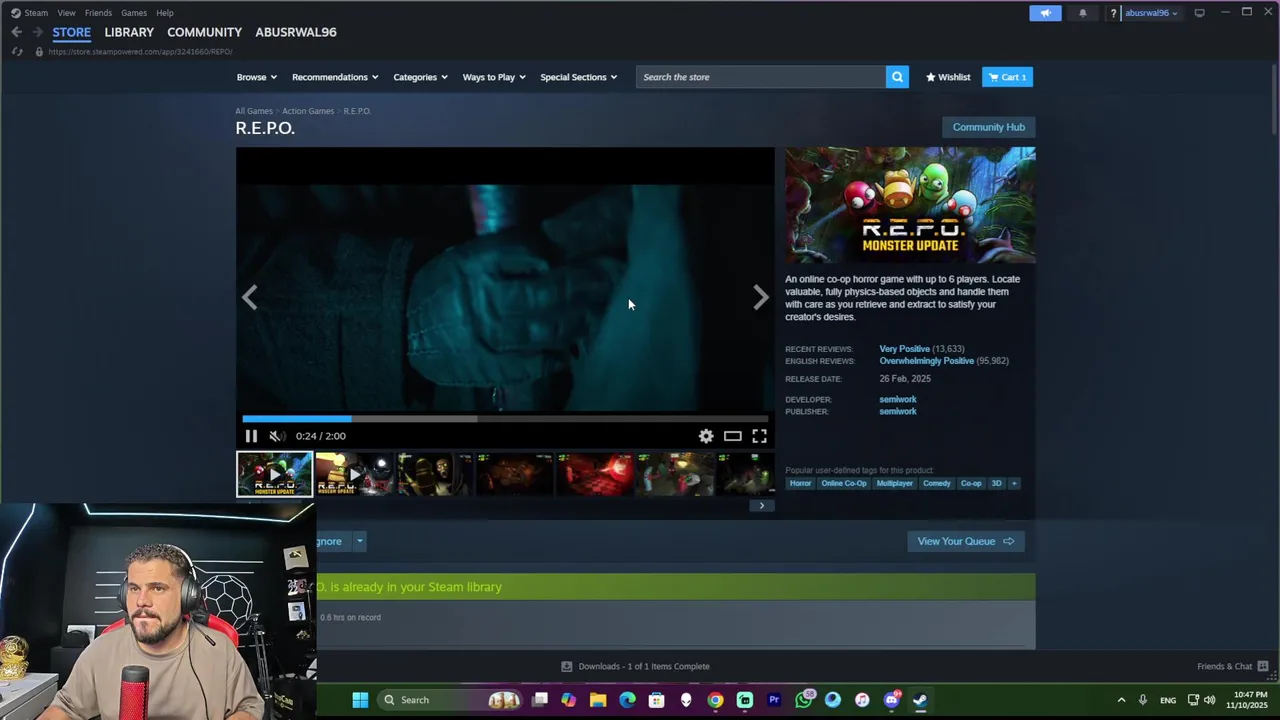The width and height of the screenshot is (1280, 720).
Task: Open the Ignore options dropdown arrow
Action: [359, 541]
